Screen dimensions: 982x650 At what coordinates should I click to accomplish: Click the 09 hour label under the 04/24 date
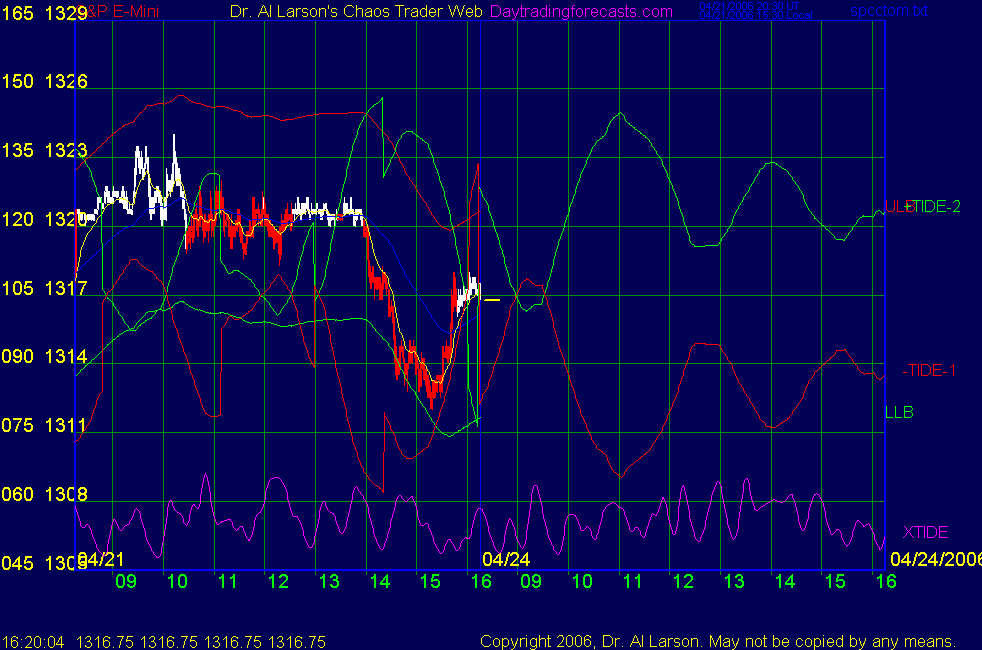531,581
